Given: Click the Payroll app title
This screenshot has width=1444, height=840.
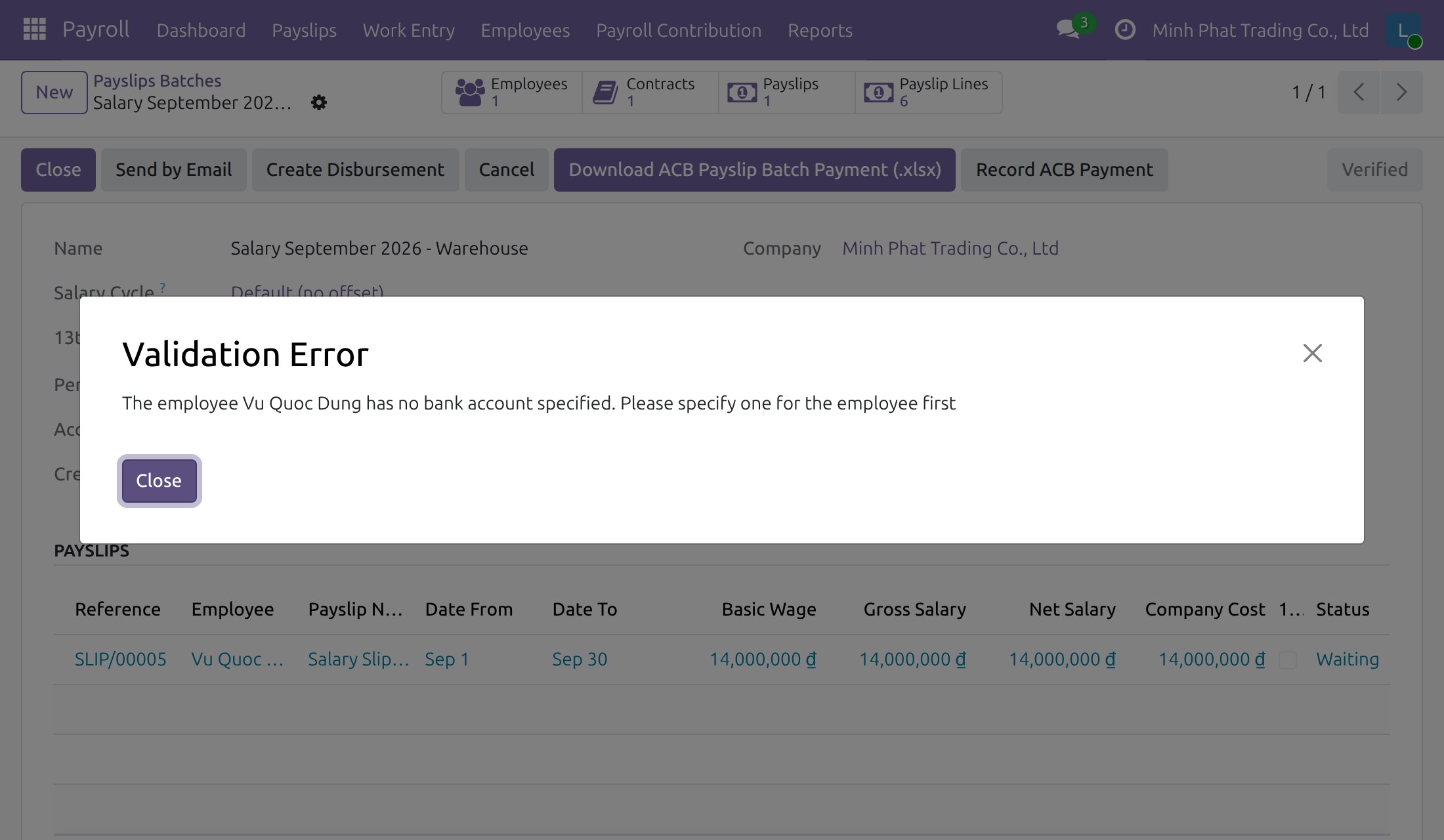Looking at the screenshot, I should click(96, 30).
